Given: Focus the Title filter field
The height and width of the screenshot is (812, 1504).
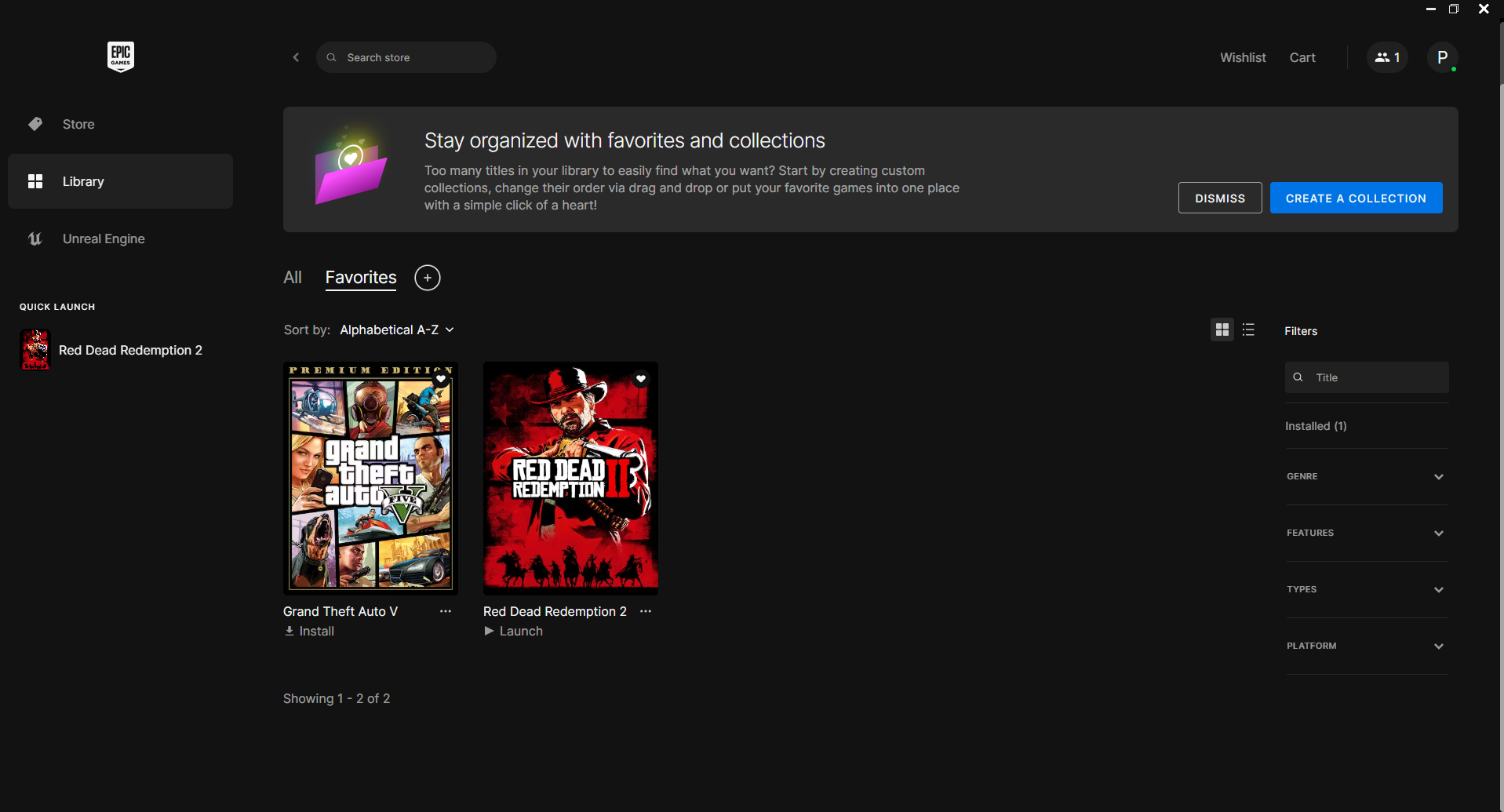Looking at the screenshot, I should tap(1367, 377).
